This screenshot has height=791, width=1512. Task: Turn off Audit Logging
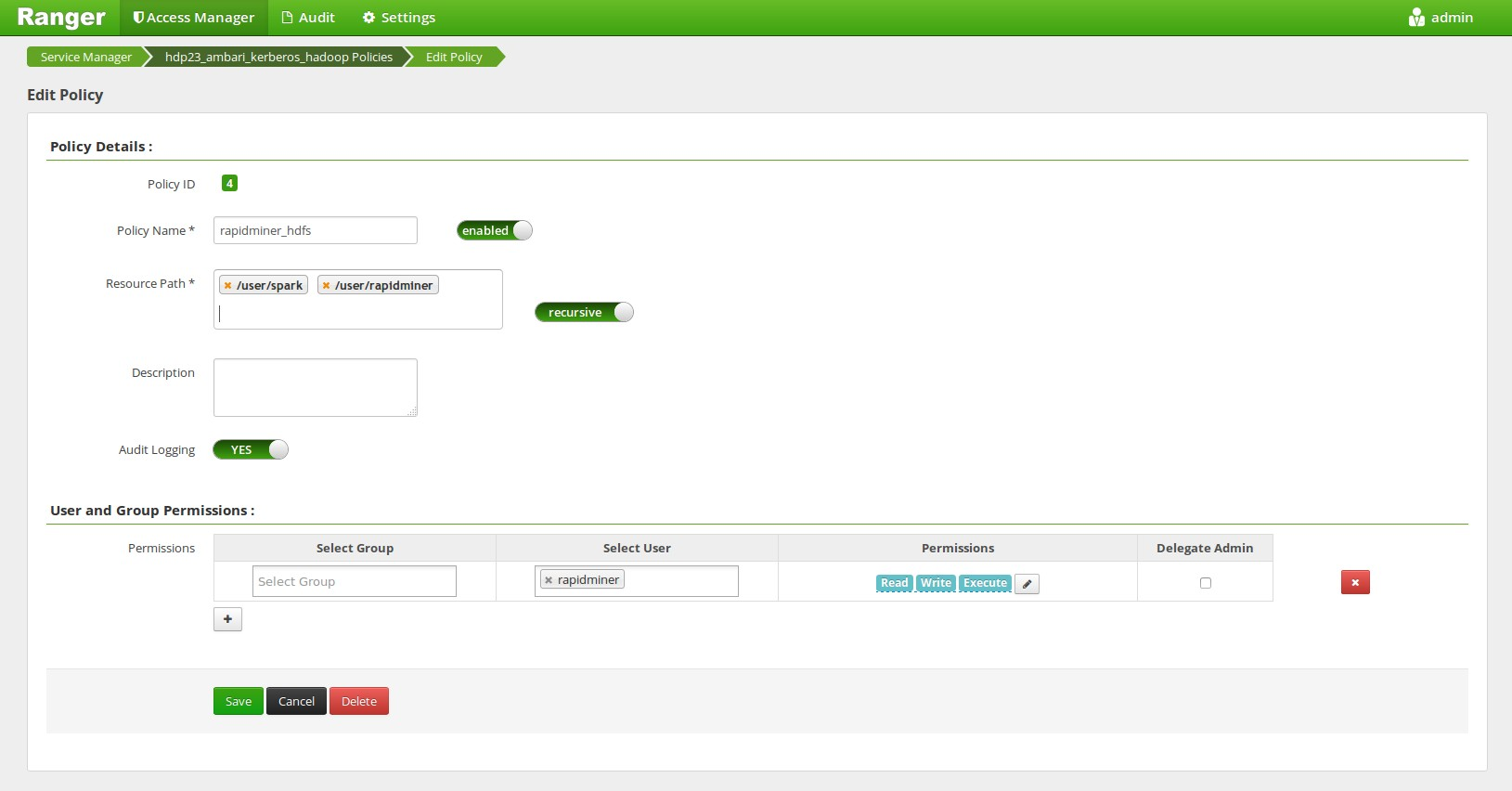(x=251, y=449)
